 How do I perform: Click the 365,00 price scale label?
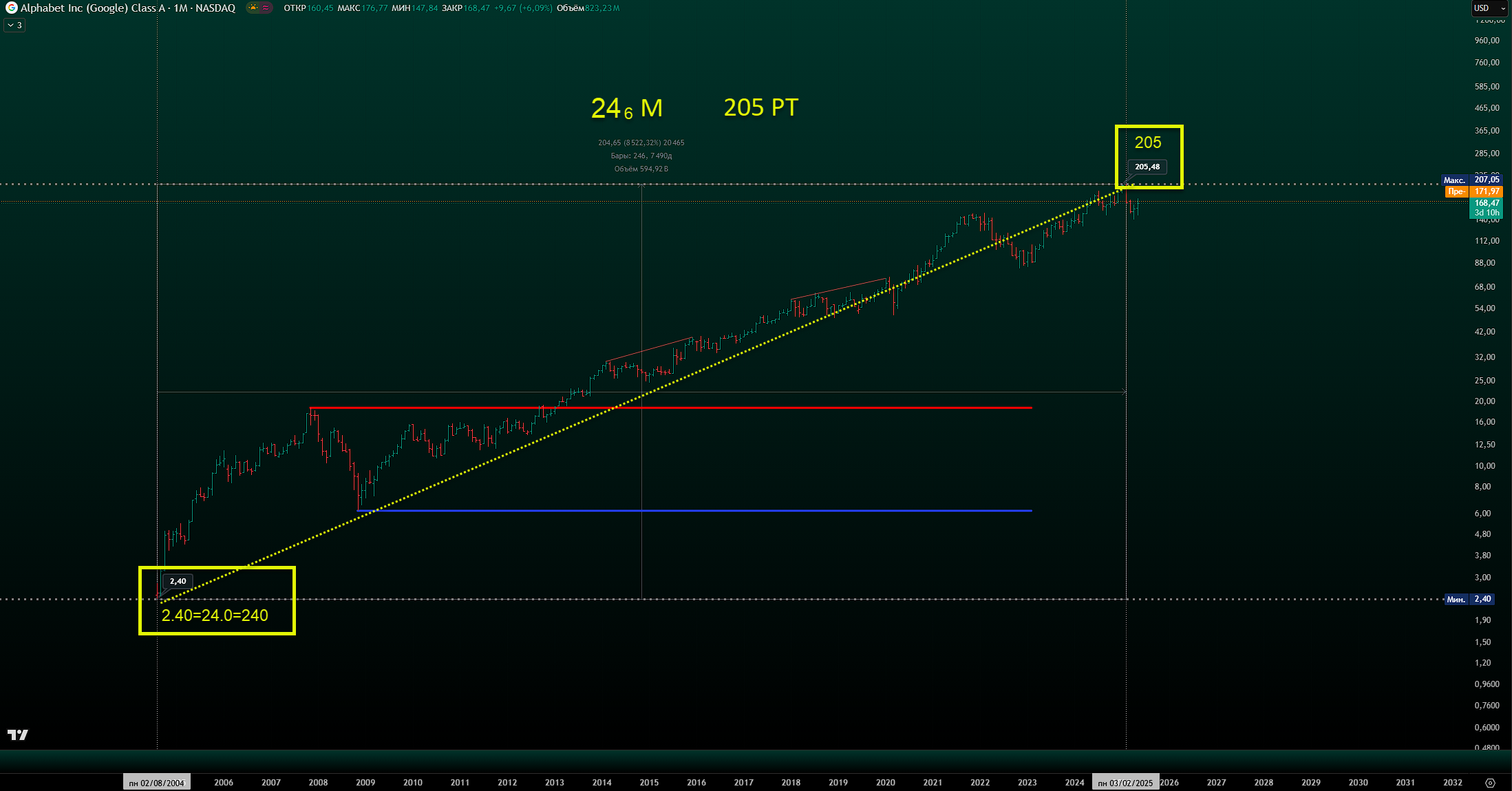click(1487, 131)
